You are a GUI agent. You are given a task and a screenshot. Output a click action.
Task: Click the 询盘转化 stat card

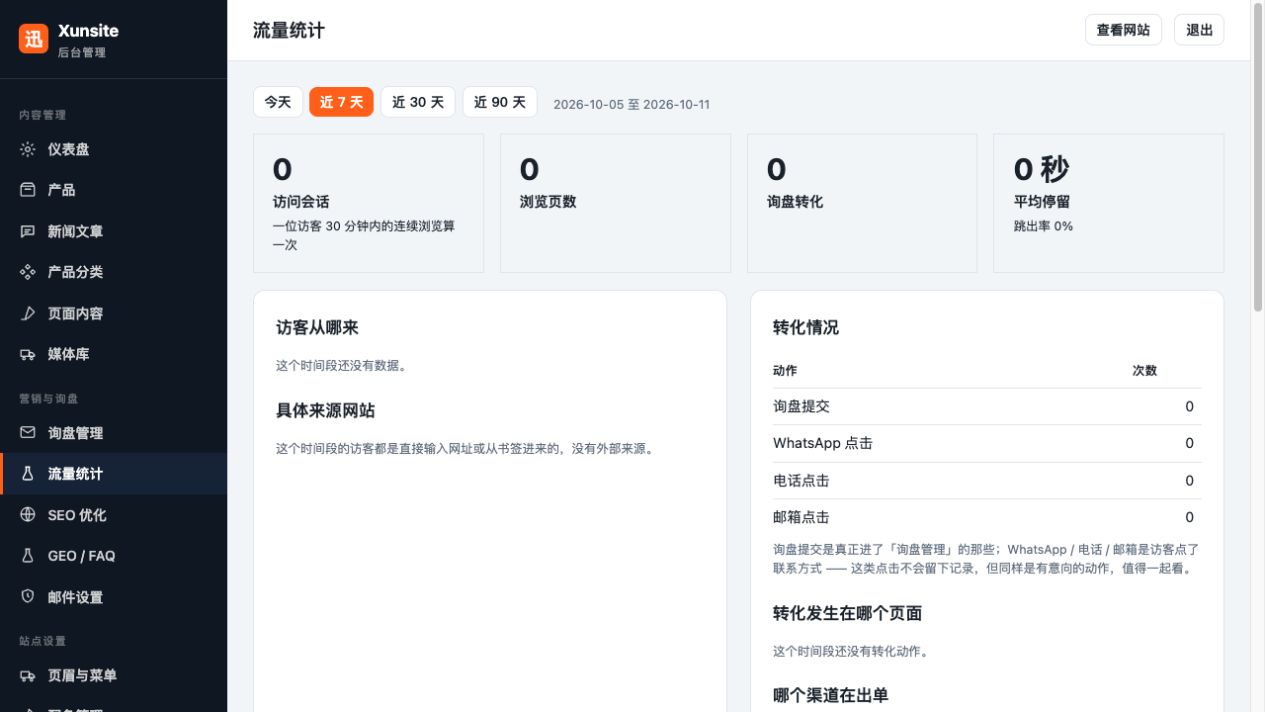tap(862, 203)
